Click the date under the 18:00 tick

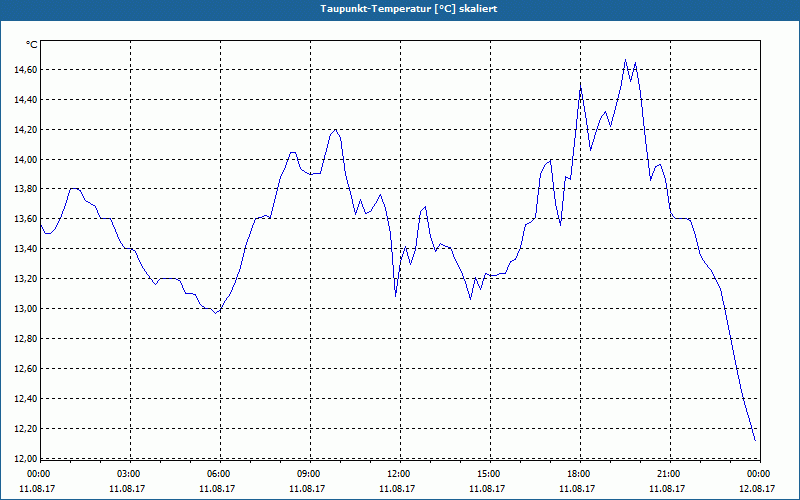577,488
